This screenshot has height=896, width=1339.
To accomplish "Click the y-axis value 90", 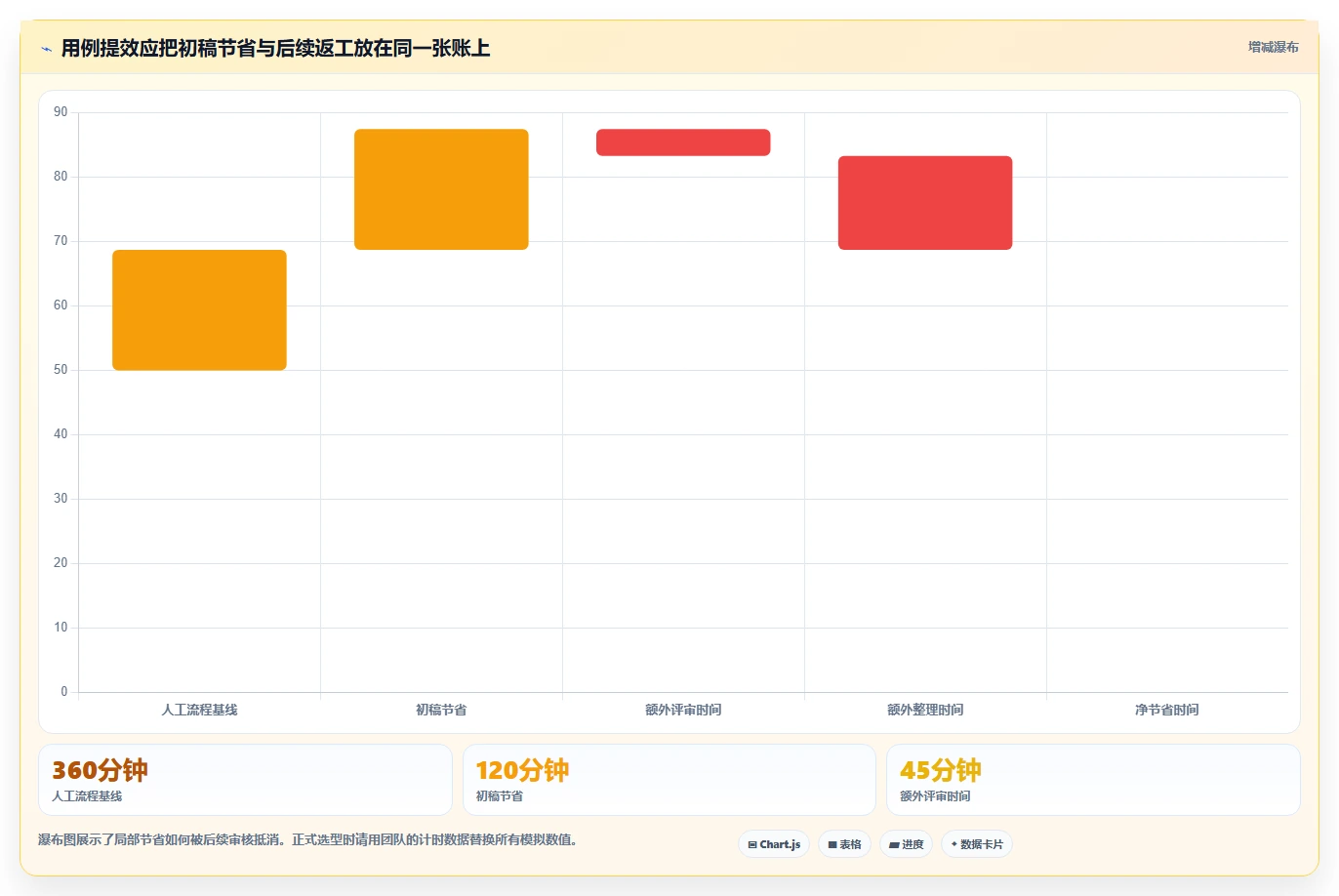I will pyautogui.click(x=61, y=112).
